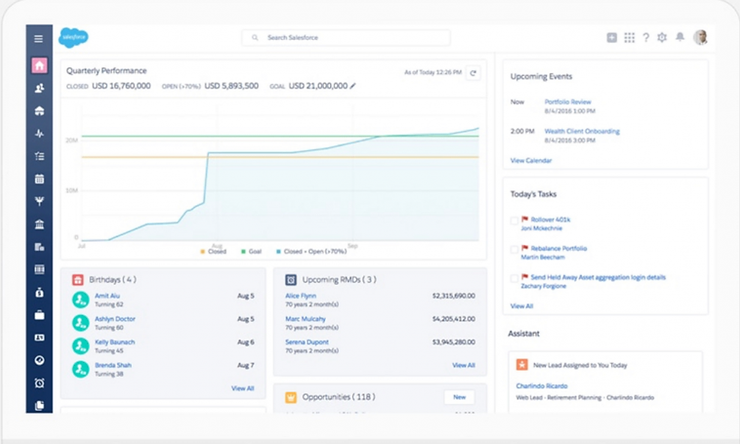
Task: Open the notifications bell
Action: coord(680,37)
